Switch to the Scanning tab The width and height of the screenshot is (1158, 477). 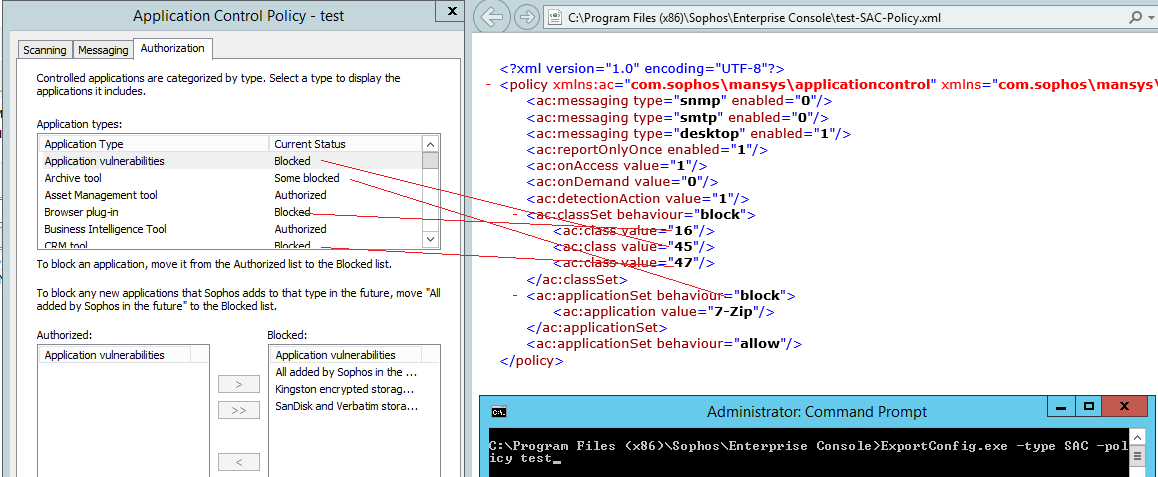[44, 50]
